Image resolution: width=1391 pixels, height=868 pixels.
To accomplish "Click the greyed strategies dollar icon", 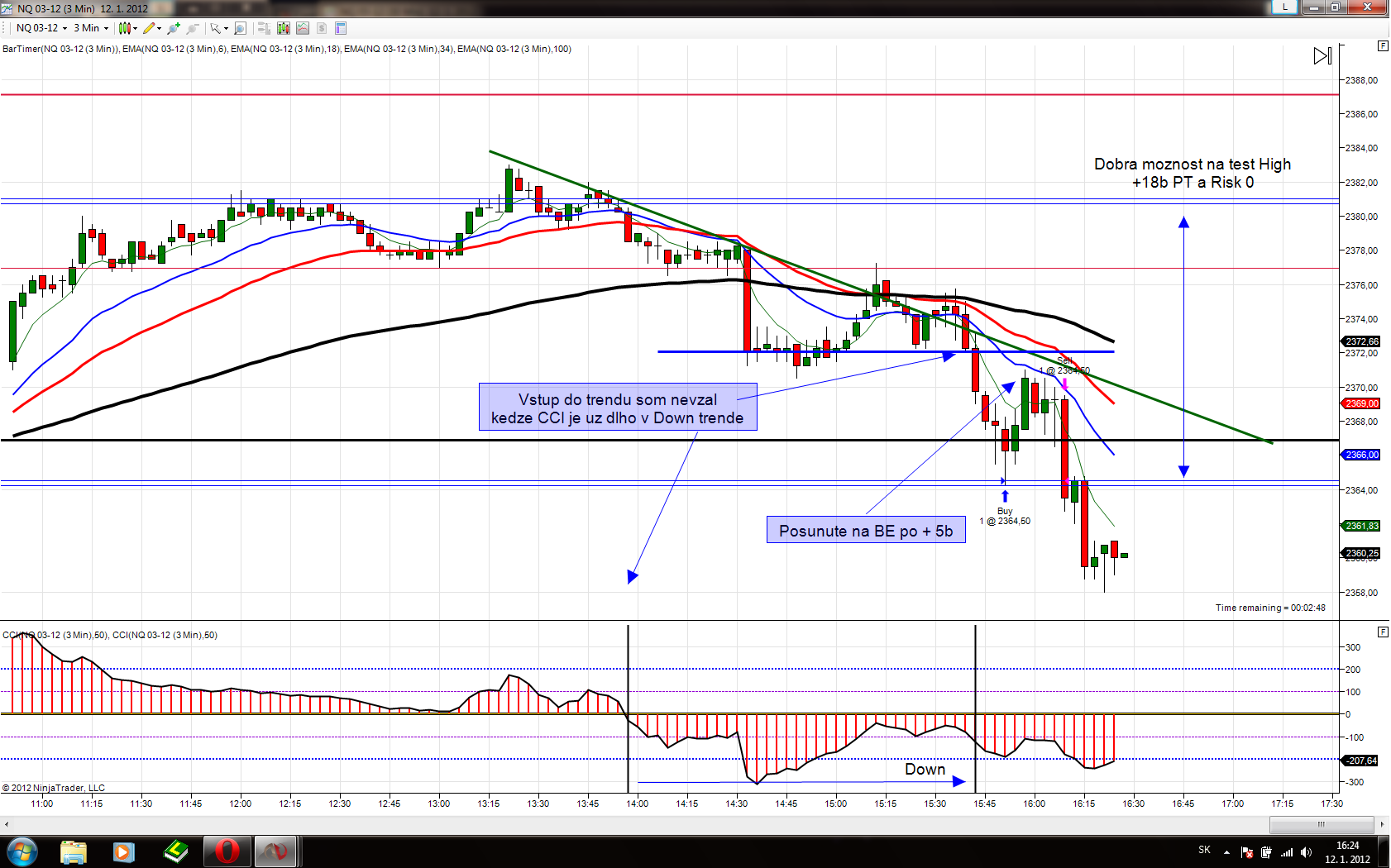I will [322, 28].
